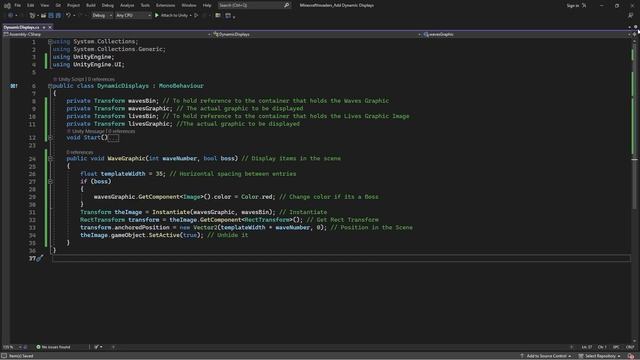Click the search magnifier icon
640x360 pixels.
(287, 5)
